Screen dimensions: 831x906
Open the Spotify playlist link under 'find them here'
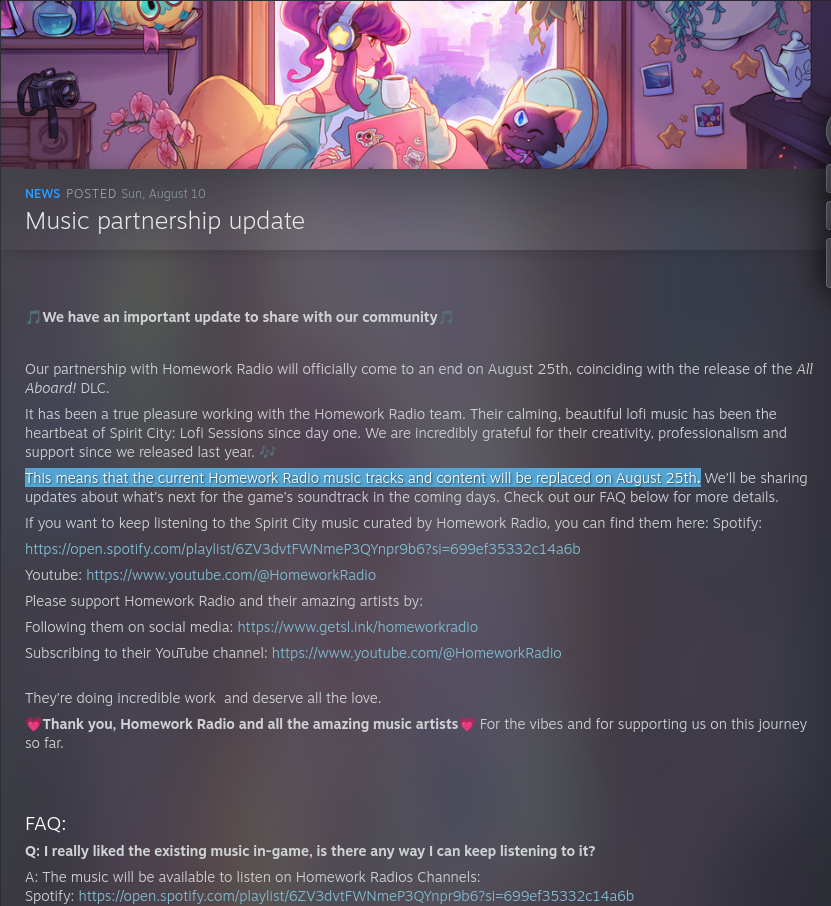pos(302,549)
